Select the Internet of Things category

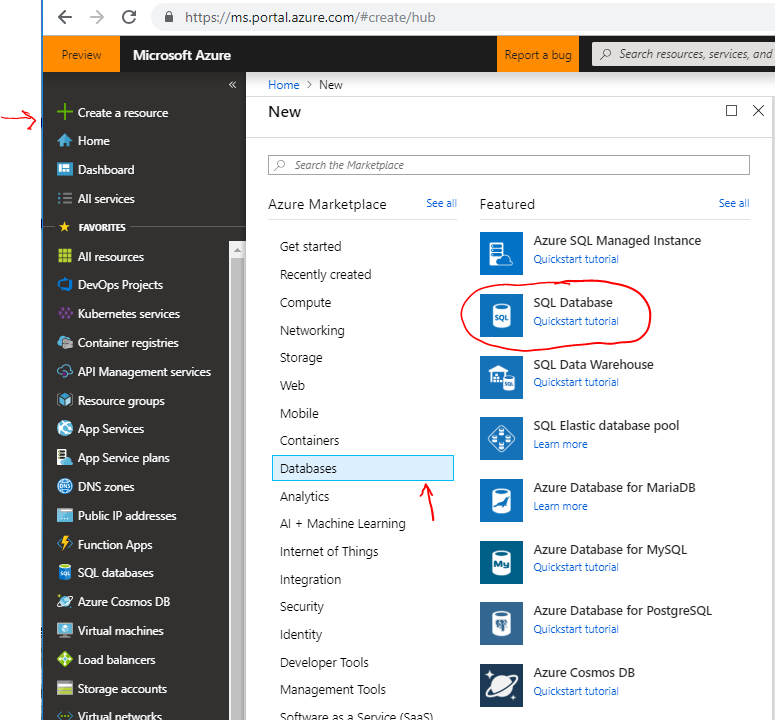[x=329, y=551]
